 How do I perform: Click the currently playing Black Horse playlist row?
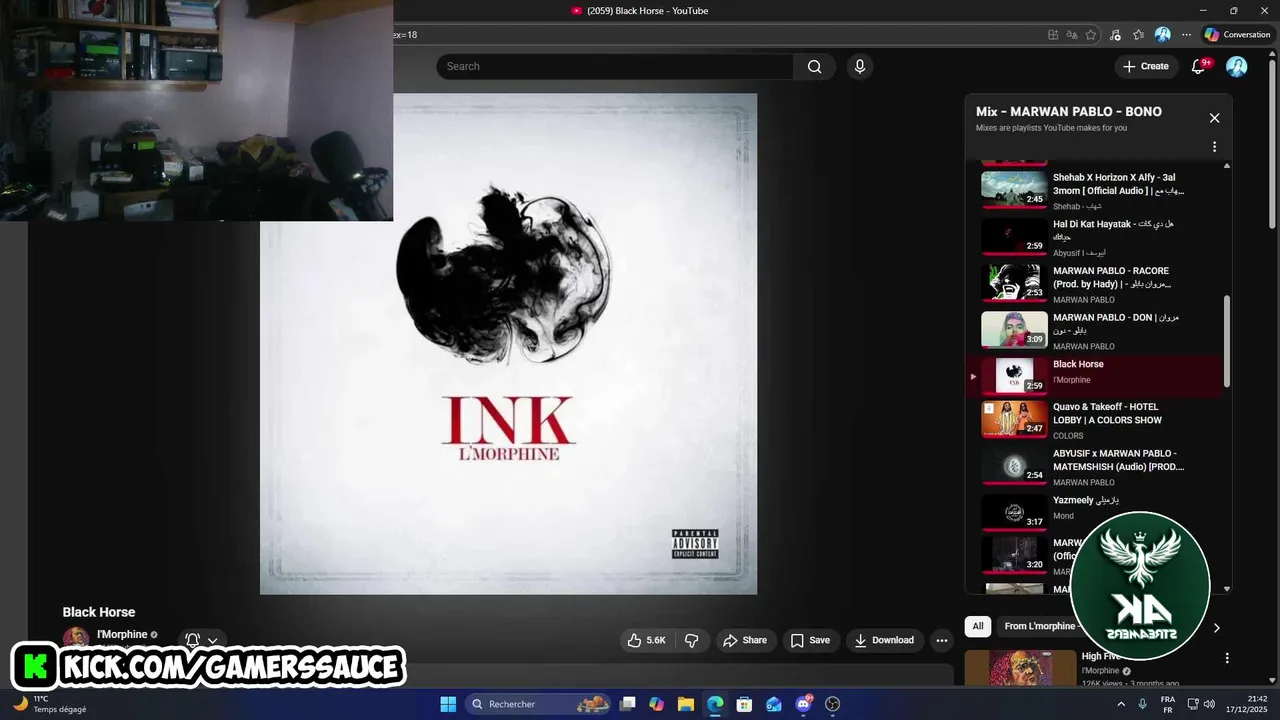tap(1095, 376)
